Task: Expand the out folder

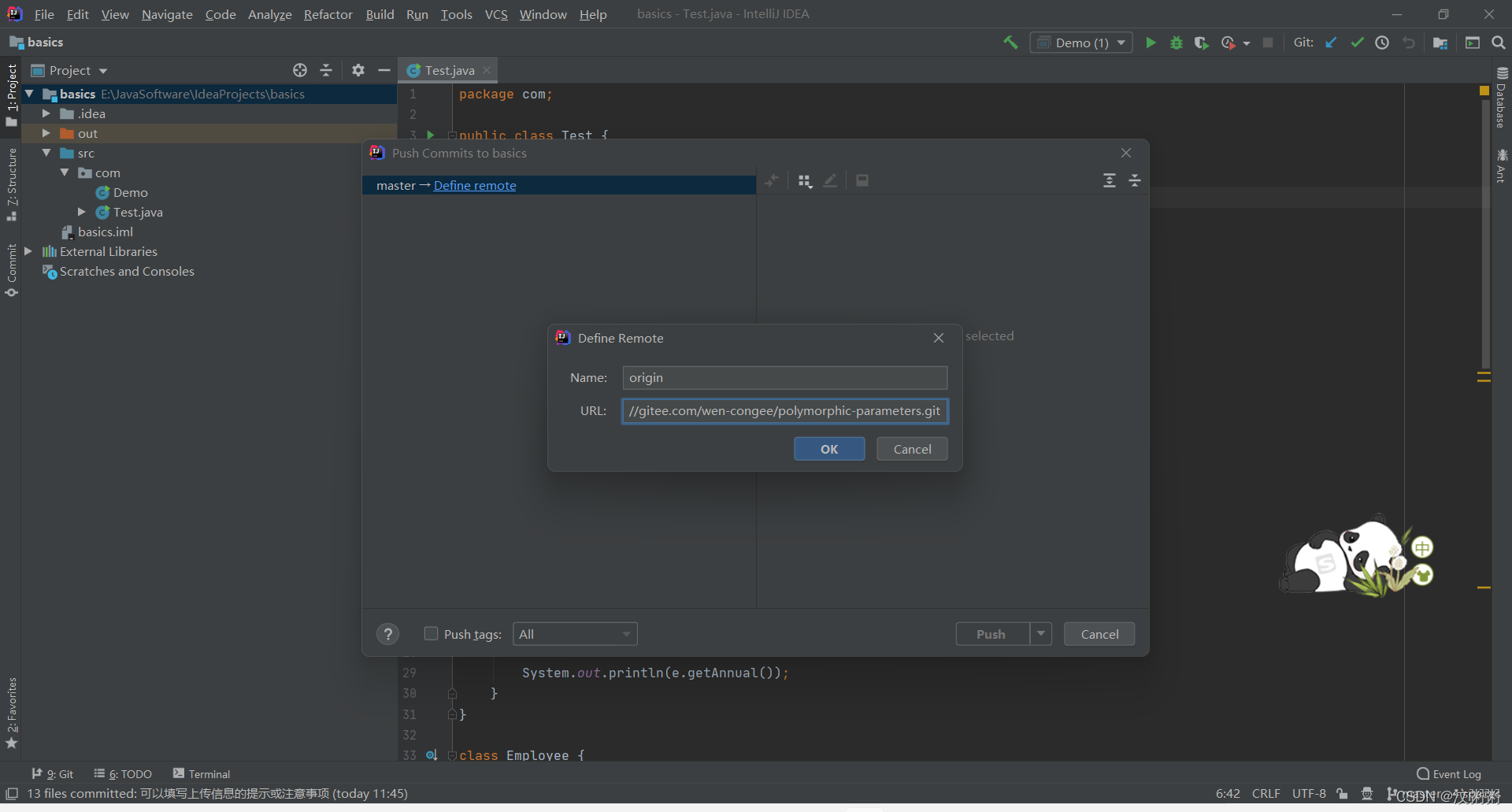Action: 46,133
